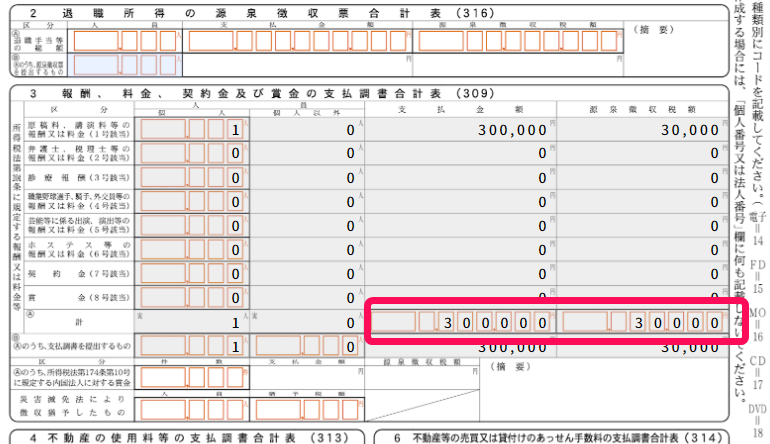Click the 個人 count field in the 弁護士、税理士 row

click(x=192, y=153)
